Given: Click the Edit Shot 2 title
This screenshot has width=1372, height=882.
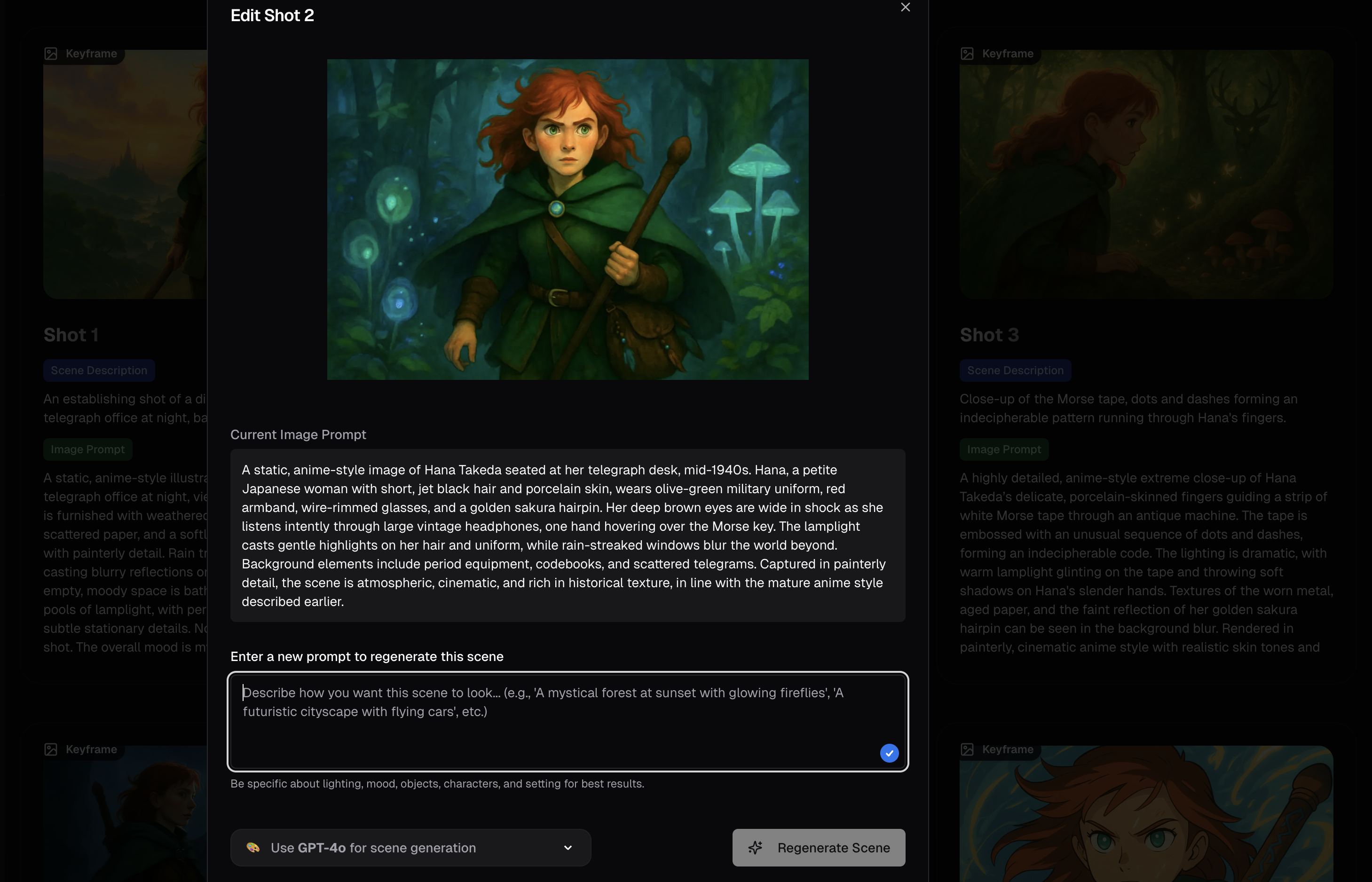Looking at the screenshot, I should click(x=272, y=16).
